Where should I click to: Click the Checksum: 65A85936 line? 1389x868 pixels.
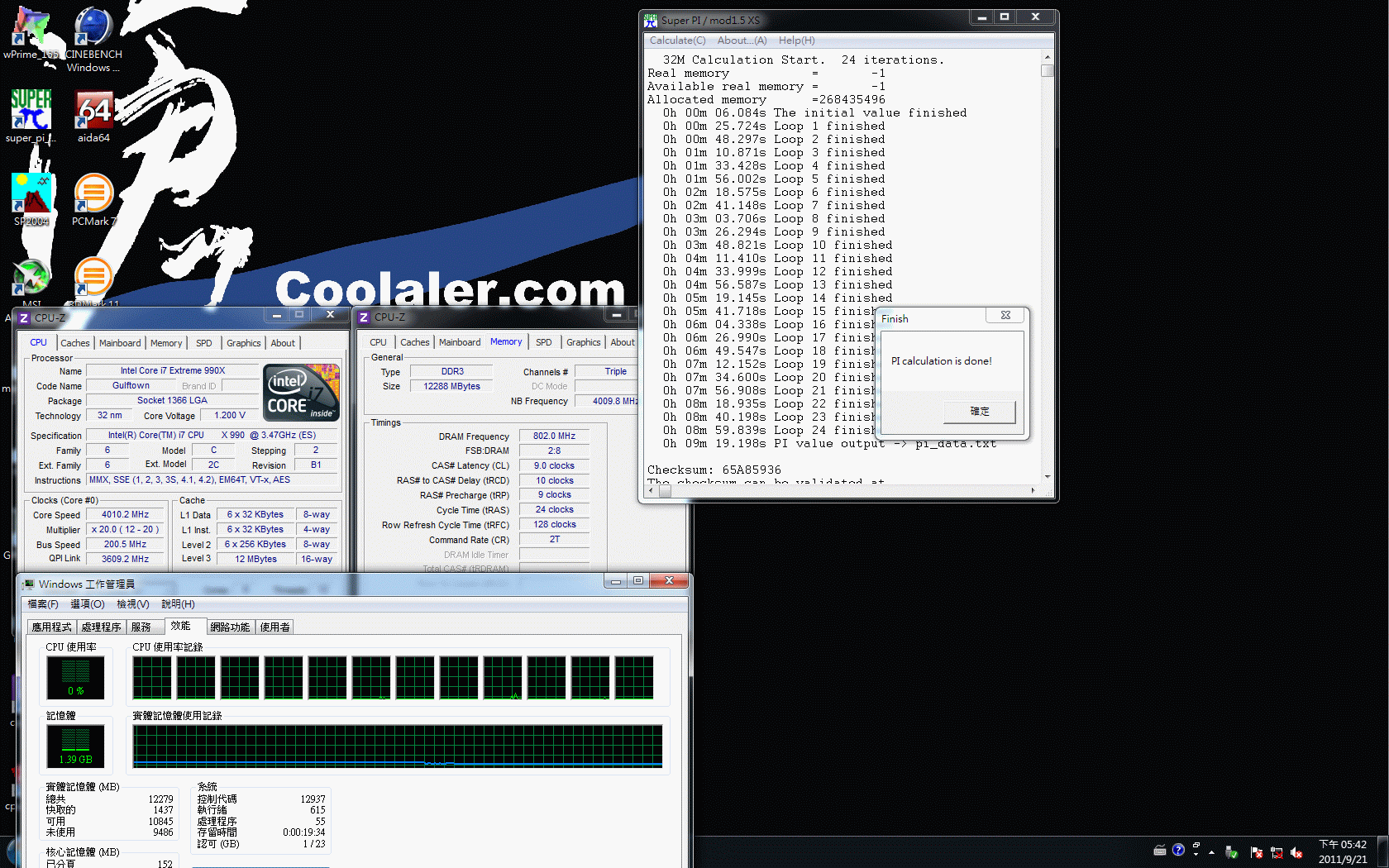point(714,470)
